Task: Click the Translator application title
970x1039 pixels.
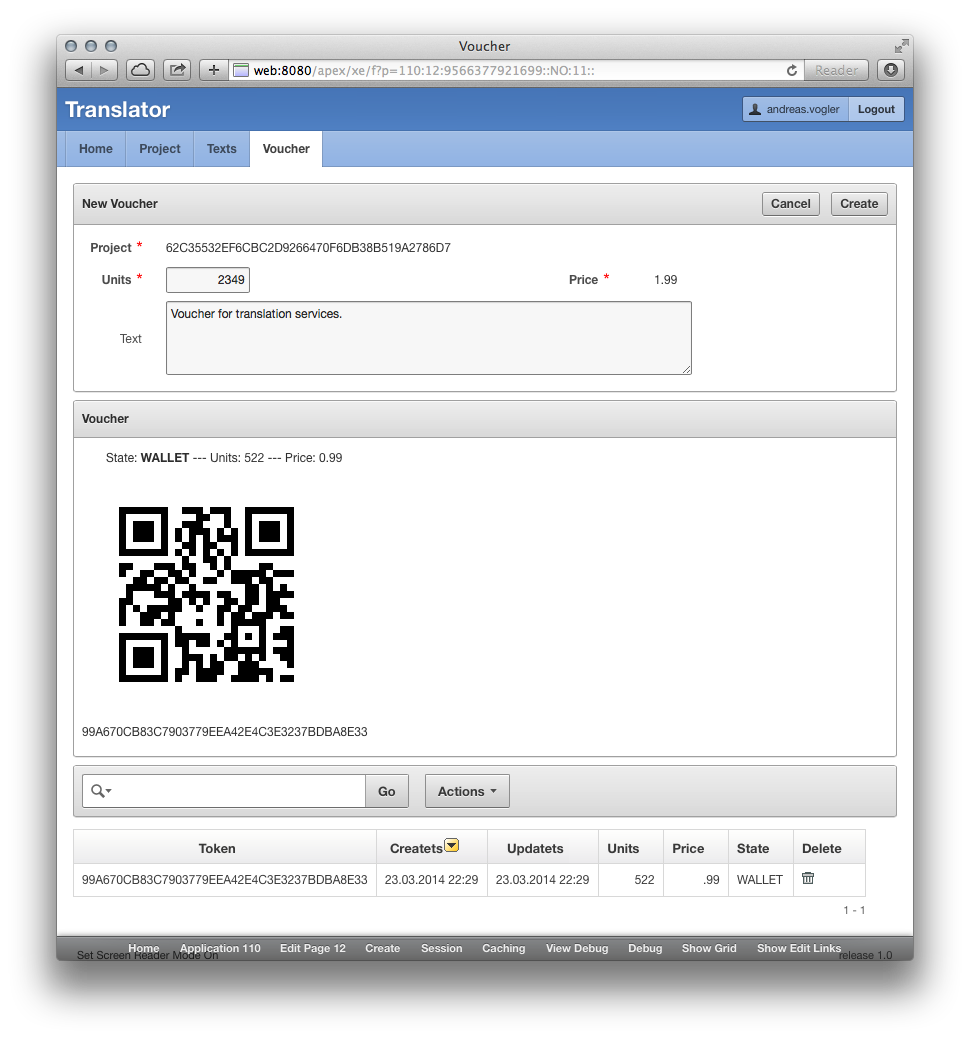Action: coord(118,109)
